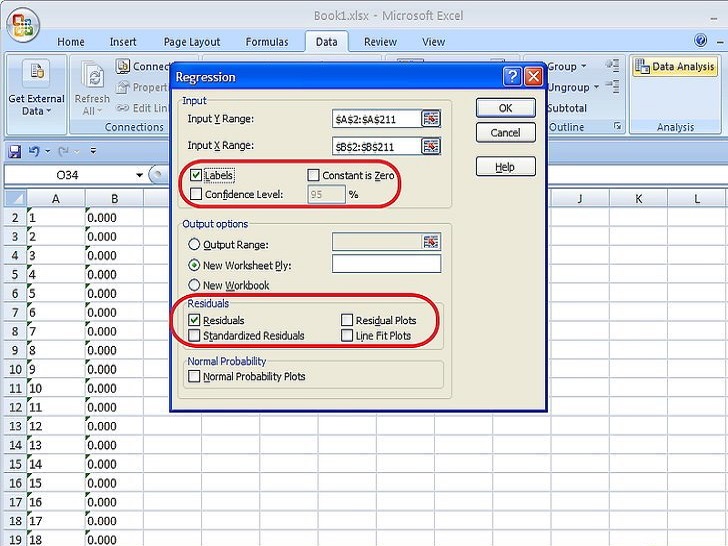Enable the Constant is Zero checkbox
This screenshot has width=728, height=546.
(x=313, y=175)
